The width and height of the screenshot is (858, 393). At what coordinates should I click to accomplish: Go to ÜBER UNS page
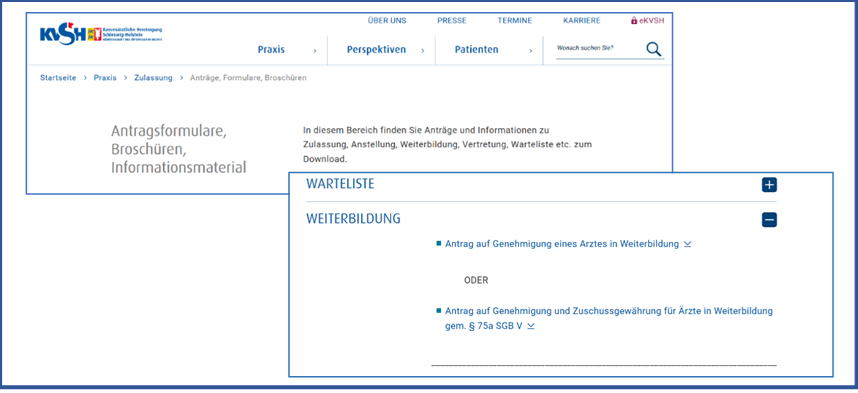[x=387, y=21]
